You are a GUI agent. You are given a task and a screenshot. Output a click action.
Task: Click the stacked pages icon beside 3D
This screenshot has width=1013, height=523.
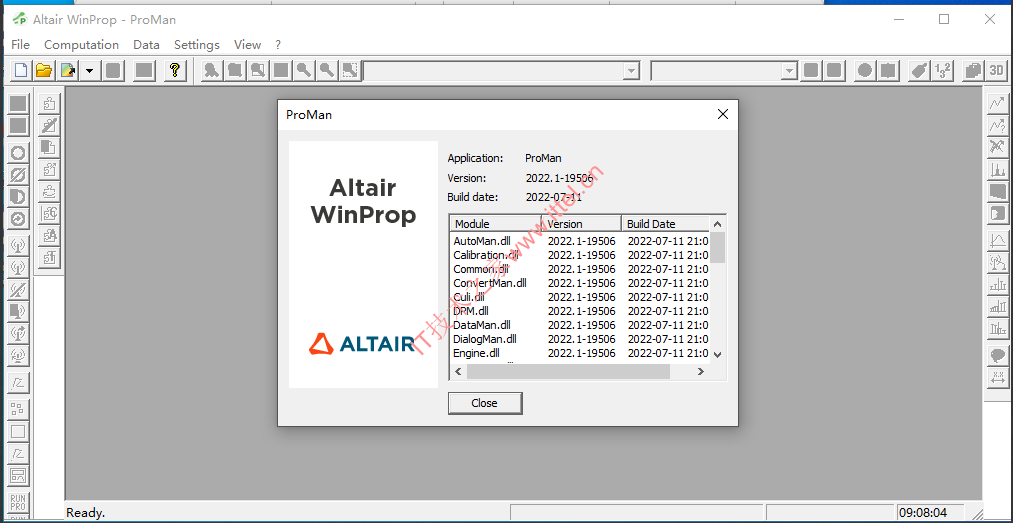pyautogui.click(x=972, y=70)
